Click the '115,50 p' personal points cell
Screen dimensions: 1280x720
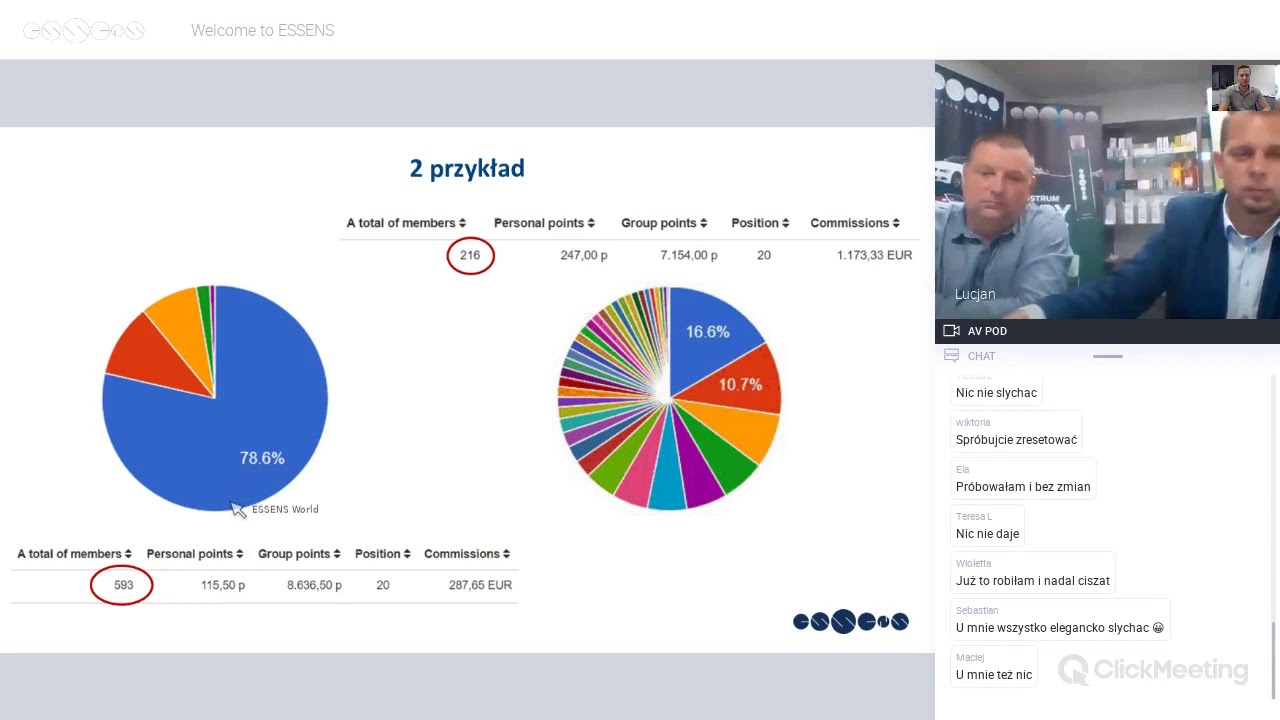tap(223, 585)
